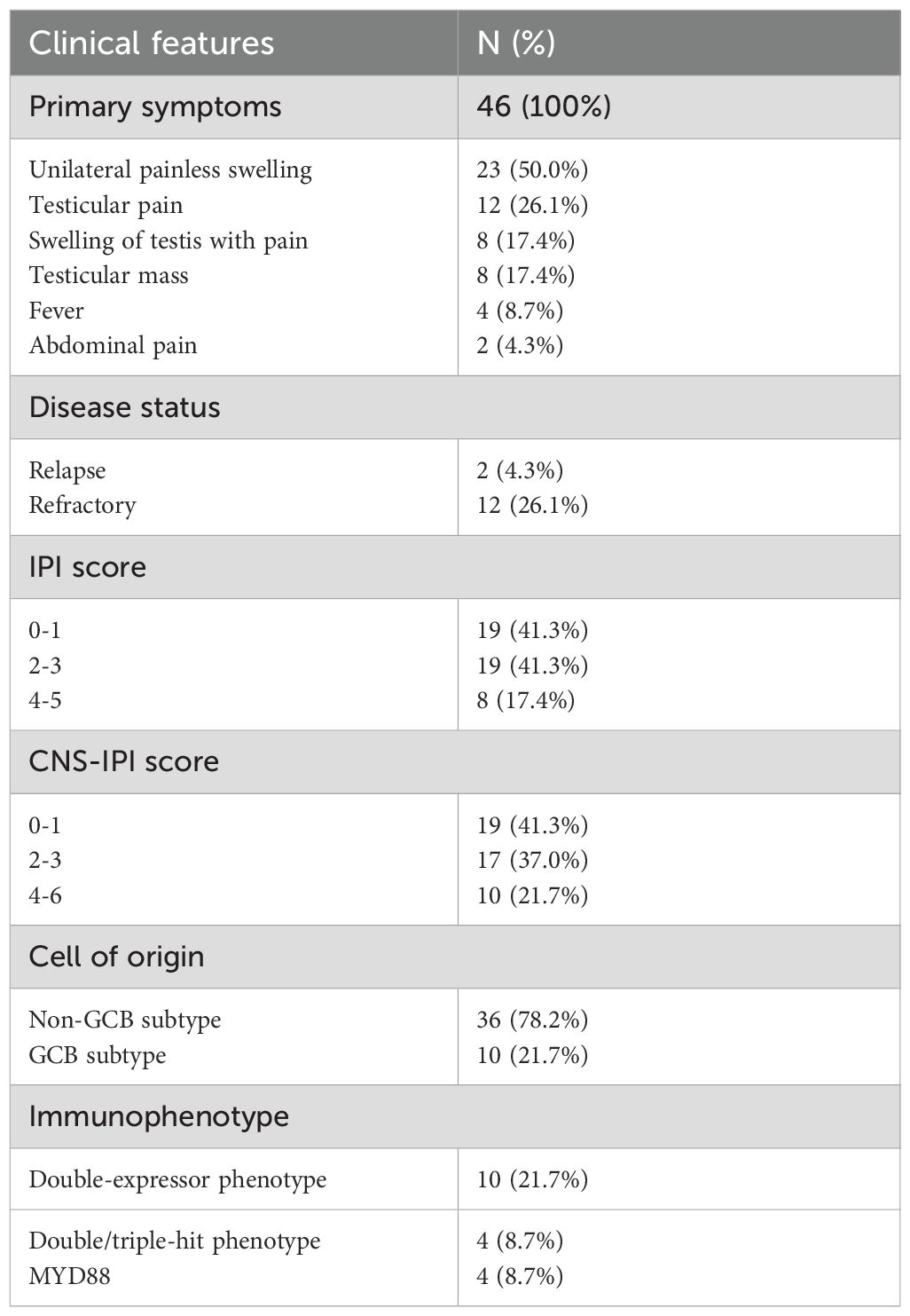Click the N (%) column header
Viewport: 910px width, 1316px height.
(516, 43)
